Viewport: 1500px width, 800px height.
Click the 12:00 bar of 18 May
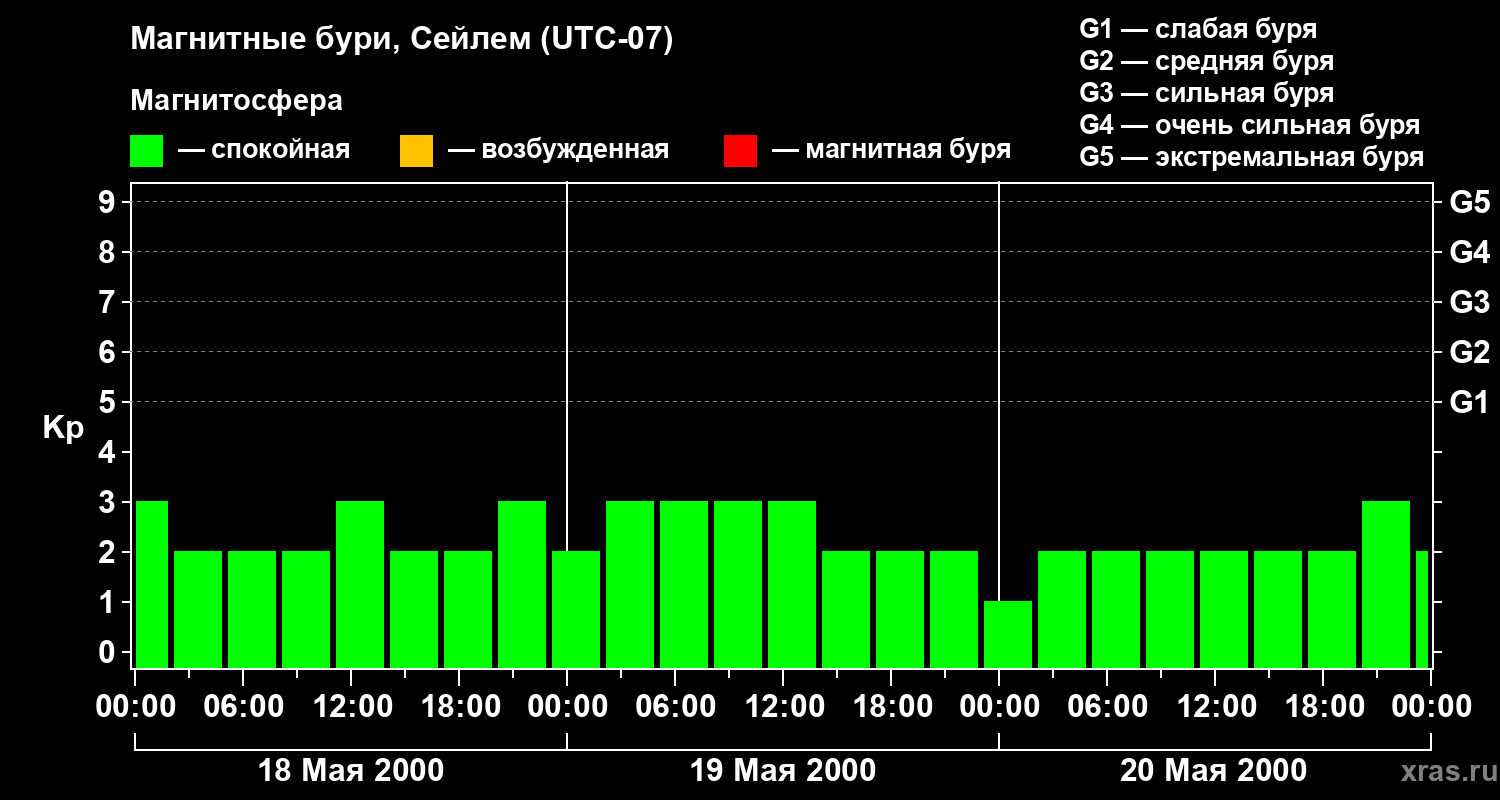[x=360, y=584]
